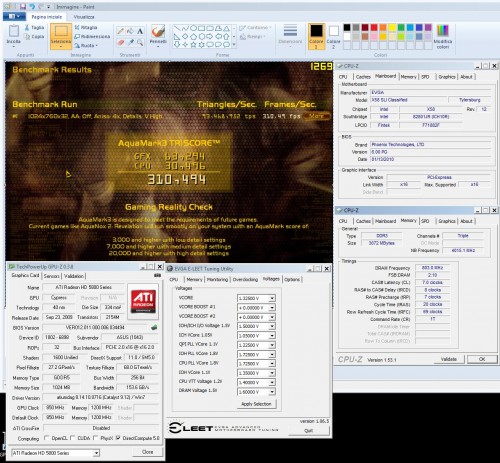The width and height of the screenshot is (500, 463).
Task: Select the color picker eyedropper tool
Action: pyautogui.click(x=130, y=42)
